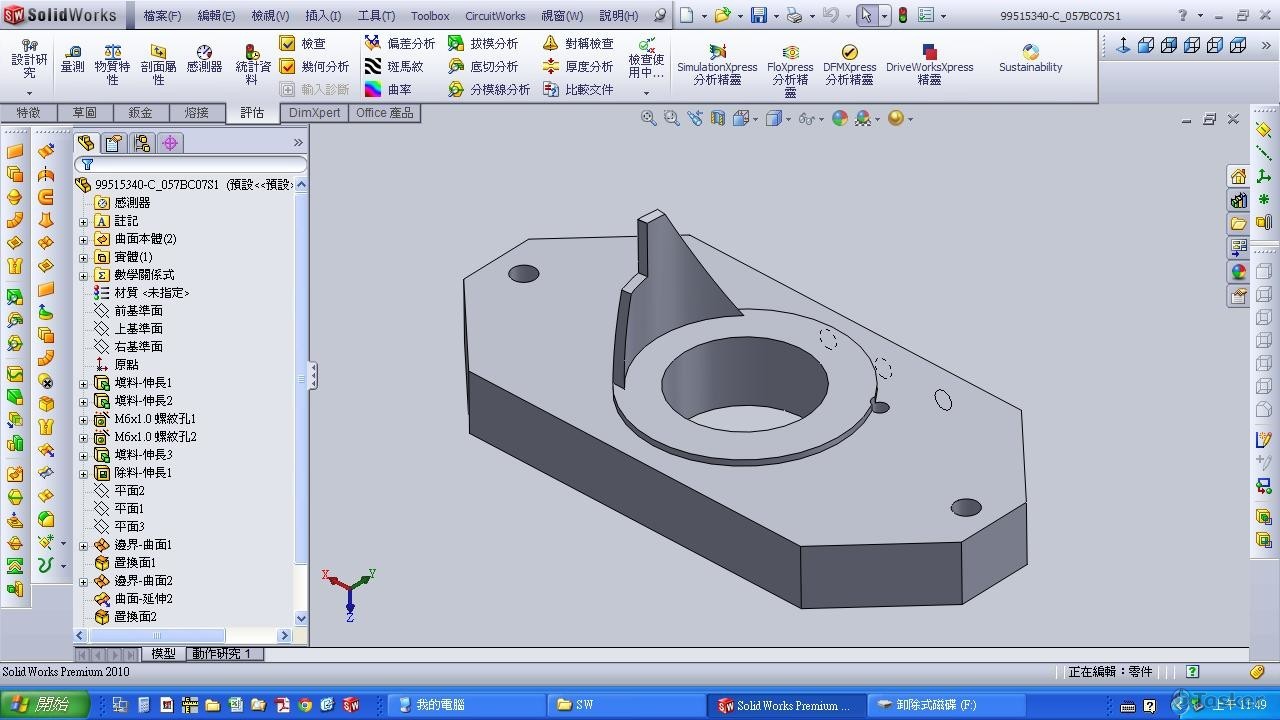The image size is (1280, 720).
Task: Switch to the 鈑金 sheet metal tab
Action: point(140,113)
